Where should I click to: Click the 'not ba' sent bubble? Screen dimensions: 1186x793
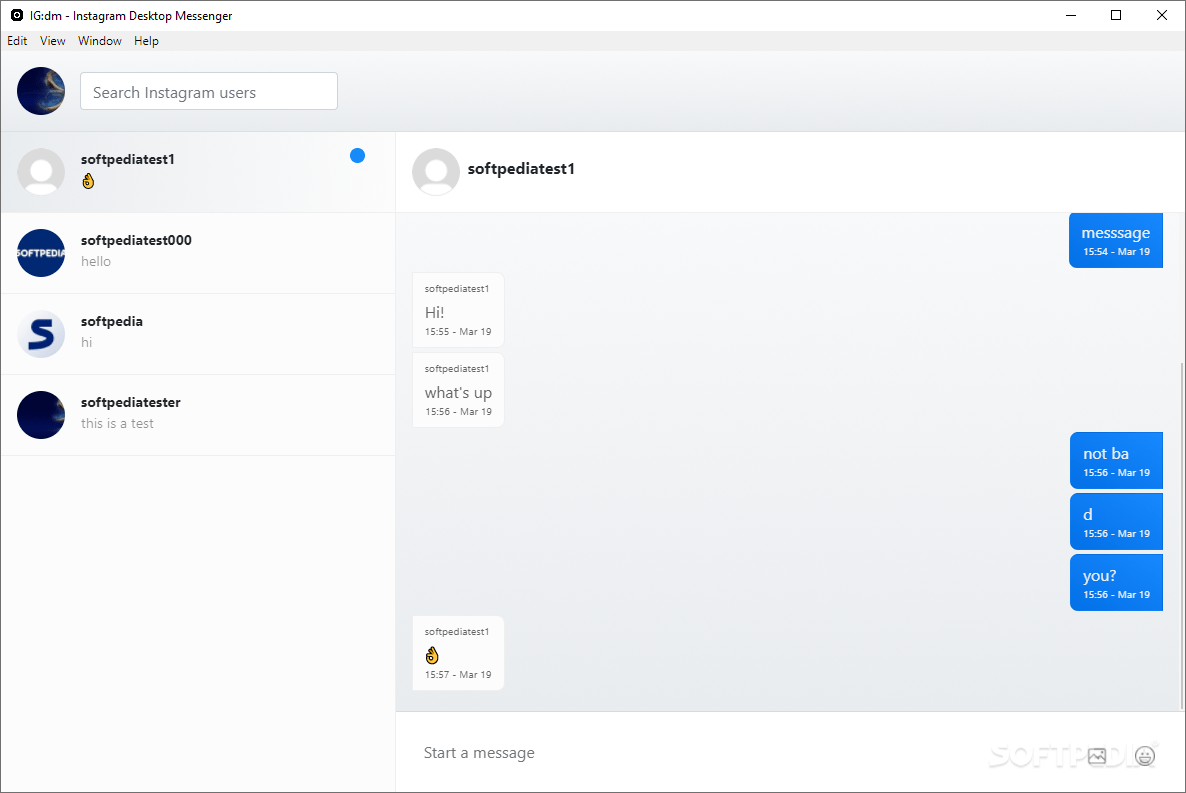[x=1116, y=461]
